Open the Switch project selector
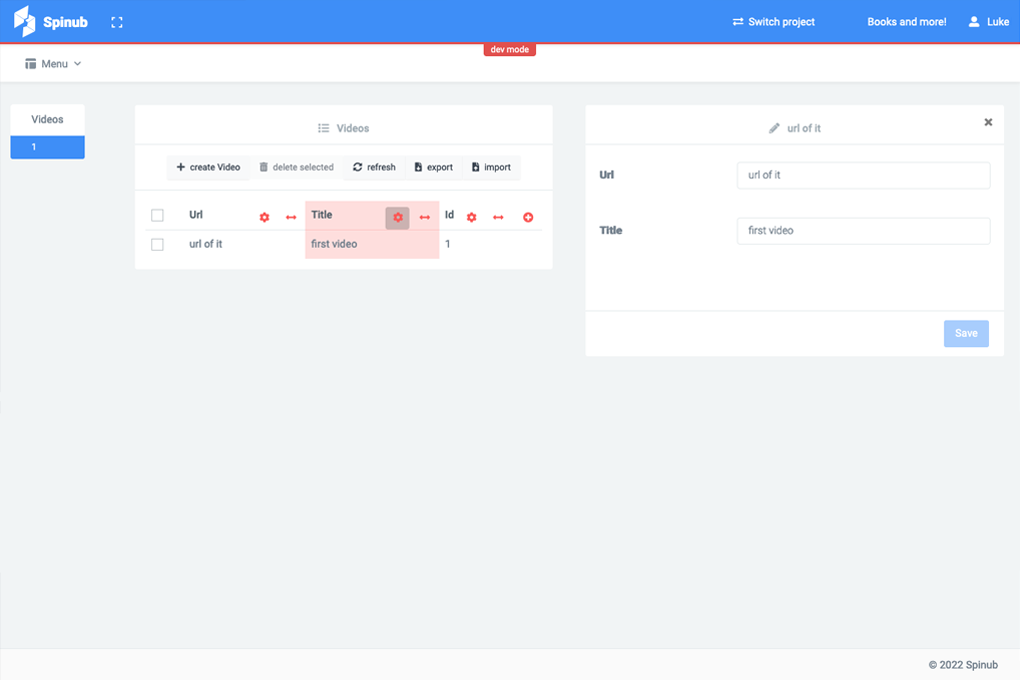Viewport: 1020px width, 680px height. (773, 22)
